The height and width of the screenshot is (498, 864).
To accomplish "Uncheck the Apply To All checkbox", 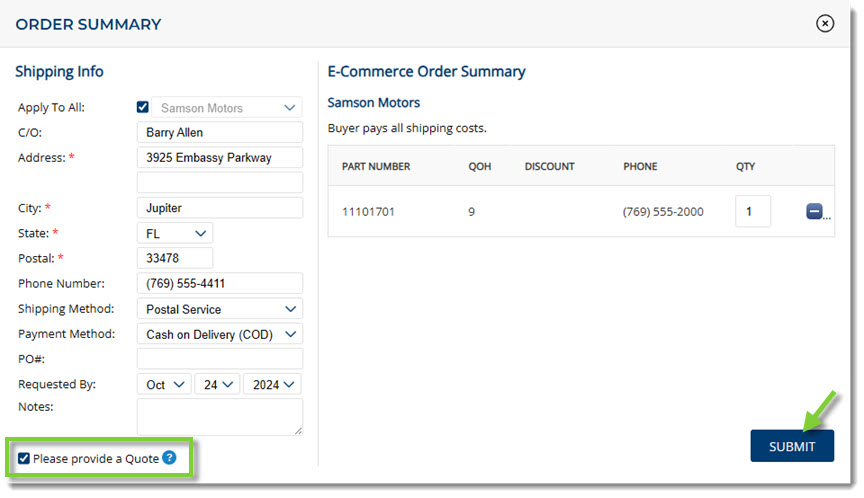I will [143, 107].
